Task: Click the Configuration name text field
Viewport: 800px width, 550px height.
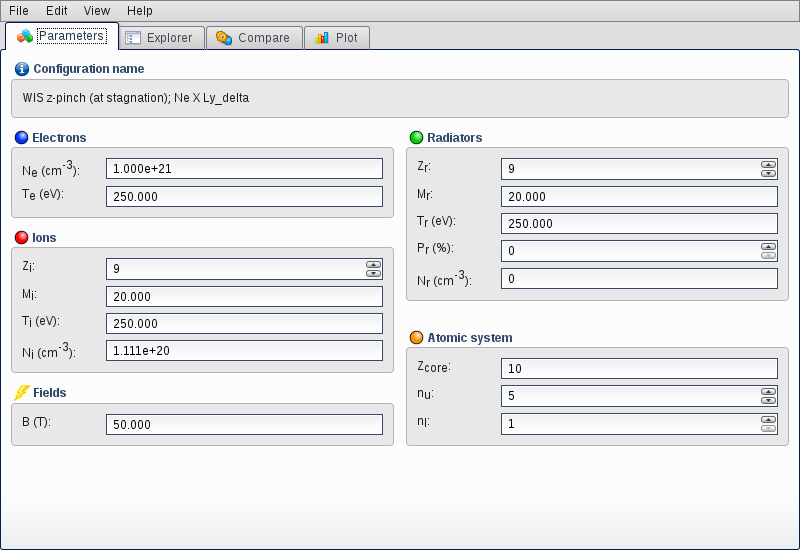Action: 400,99
